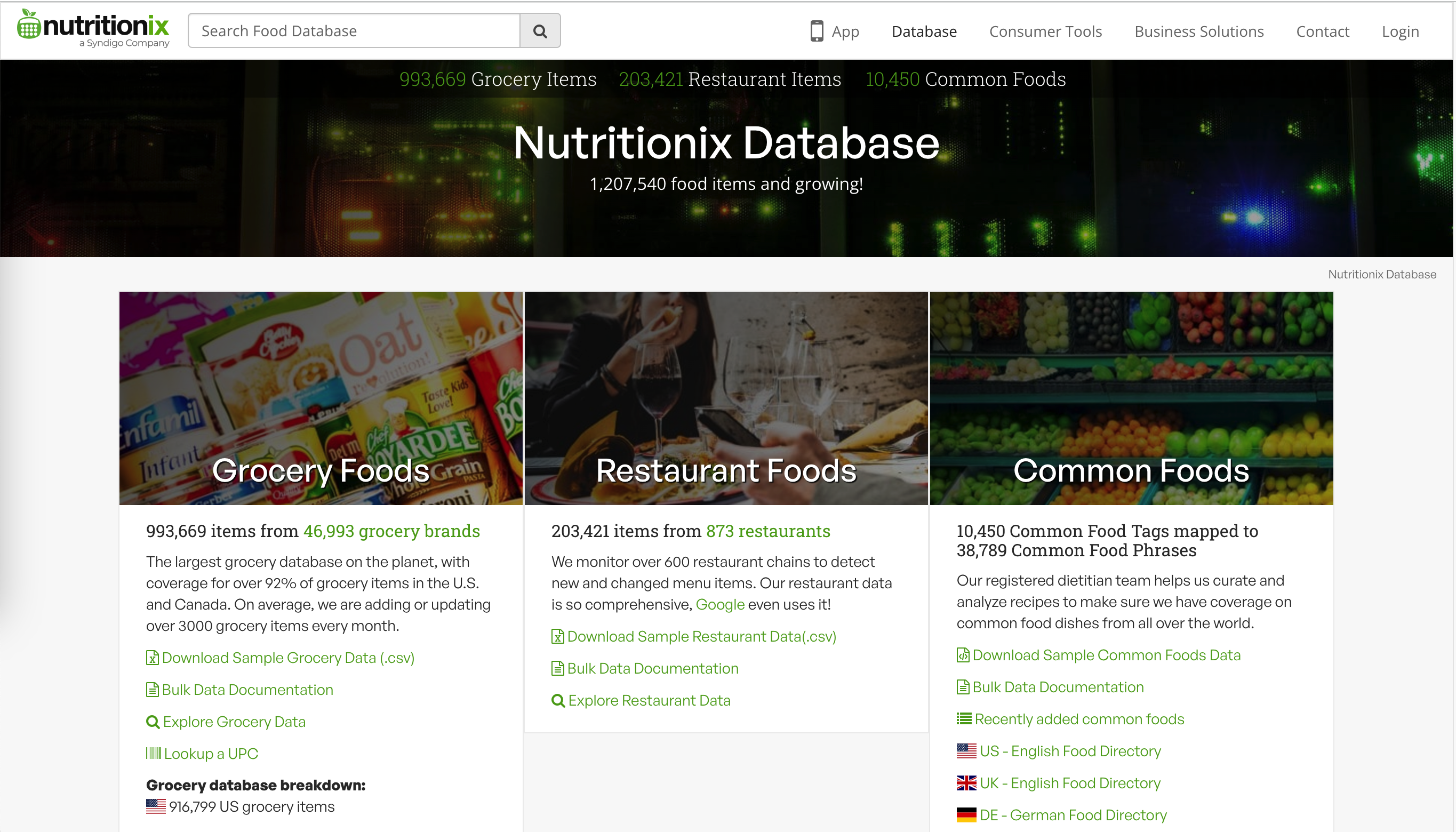Click the Restaurant Foods banner image
The height and width of the screenshot is (832, 1456).
[726, 398]
